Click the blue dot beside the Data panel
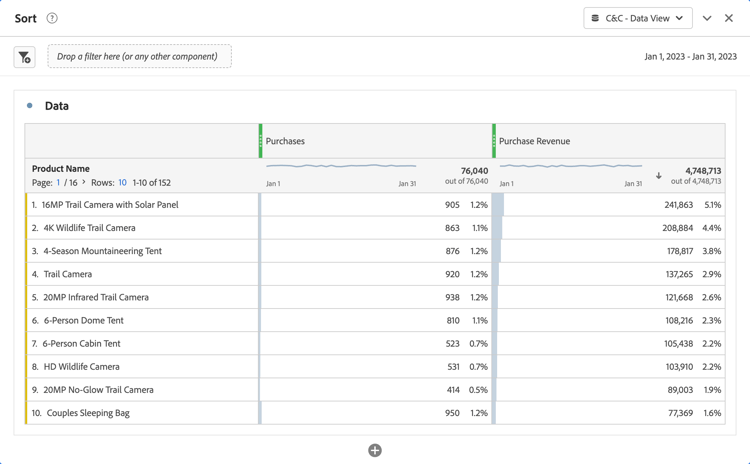This screenshot has width=750, height=464. 30,105
